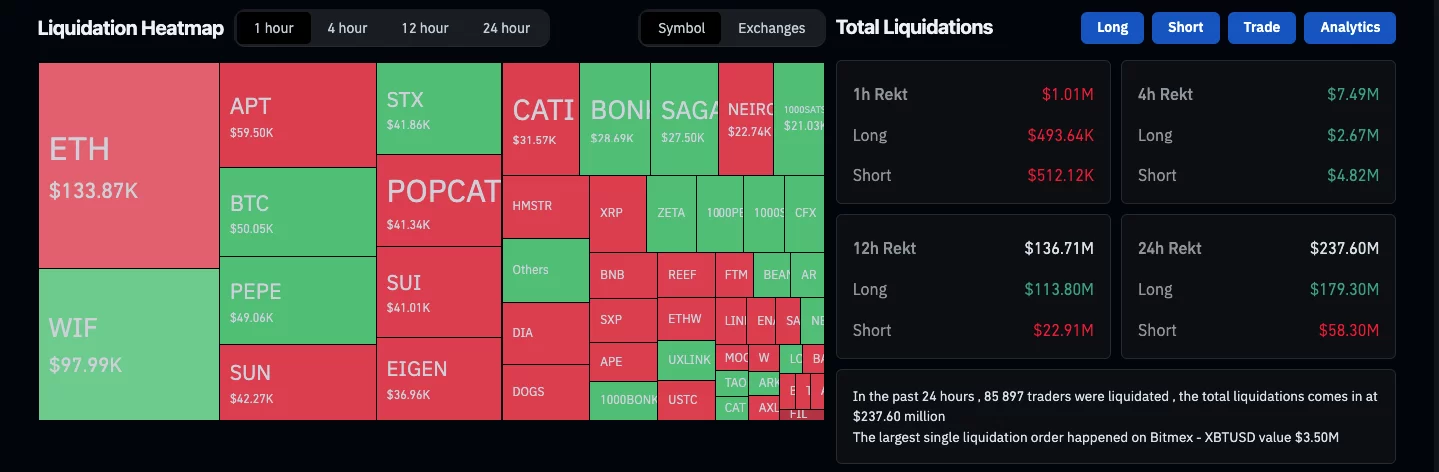Click the red SUN $42.27K tile

(x=298, y=382)
